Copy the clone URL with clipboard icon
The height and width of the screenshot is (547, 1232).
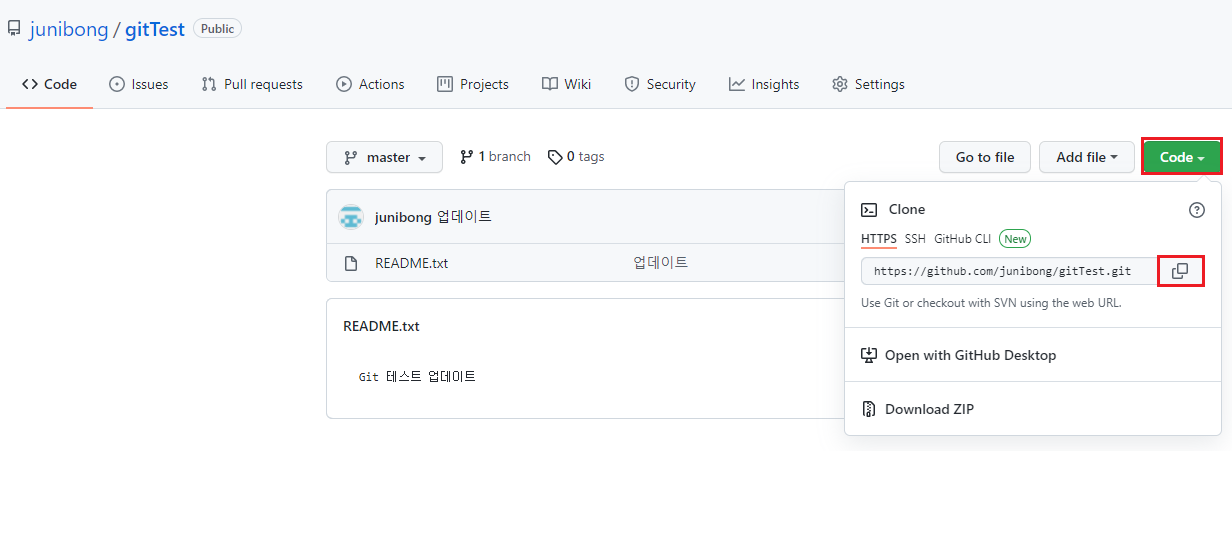(1180, 271)
